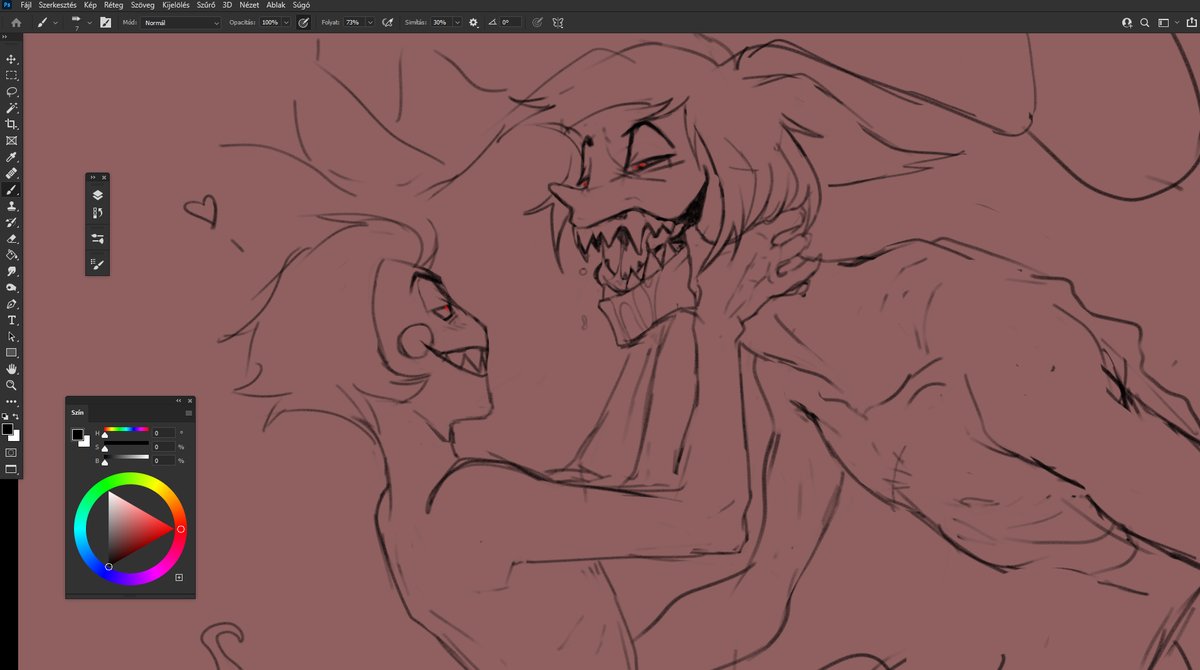This screenshot has width=1200, height=670.
Task: Click the Home icon in options bar
Action: (x=15, y=22)
